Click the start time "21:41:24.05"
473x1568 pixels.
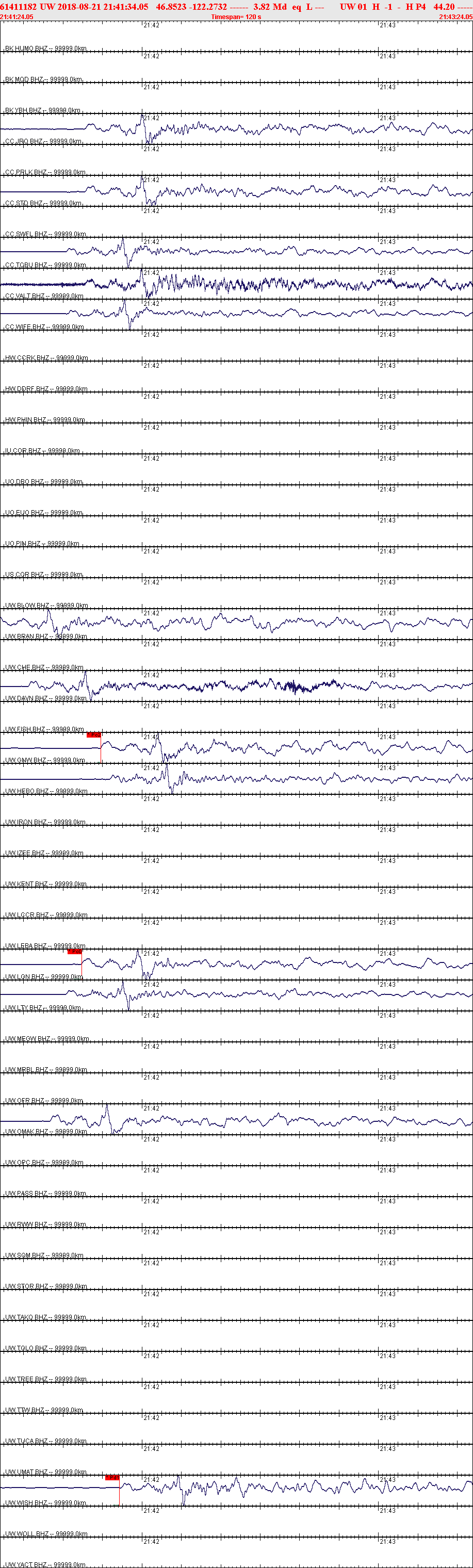(17, 17)
